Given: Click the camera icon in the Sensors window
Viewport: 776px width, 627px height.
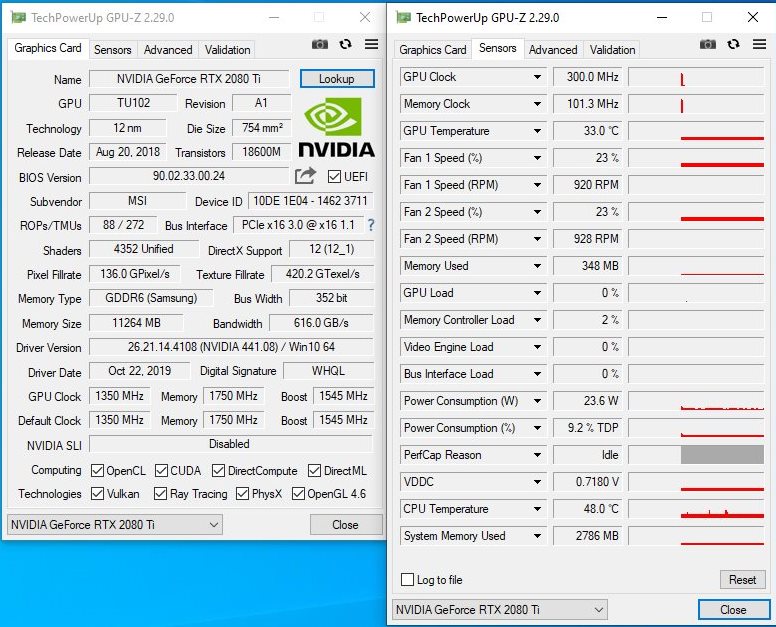Looking at the screenshot, I should click(x=708, y=45).
